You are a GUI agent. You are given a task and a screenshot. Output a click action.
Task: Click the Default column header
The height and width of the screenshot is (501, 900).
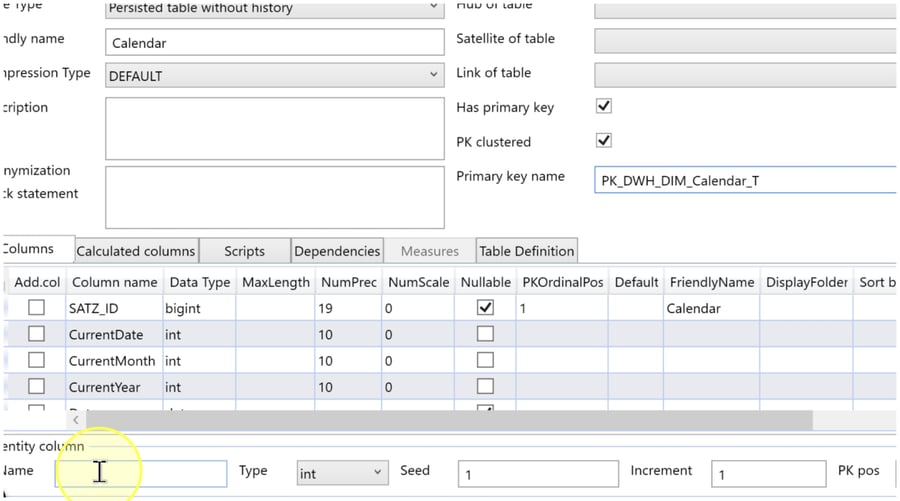tap(636, 282)
